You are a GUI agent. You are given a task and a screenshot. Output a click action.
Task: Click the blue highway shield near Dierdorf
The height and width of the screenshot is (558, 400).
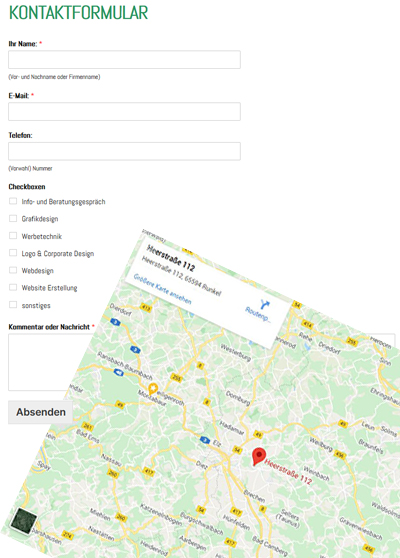(x=115, y=322)
